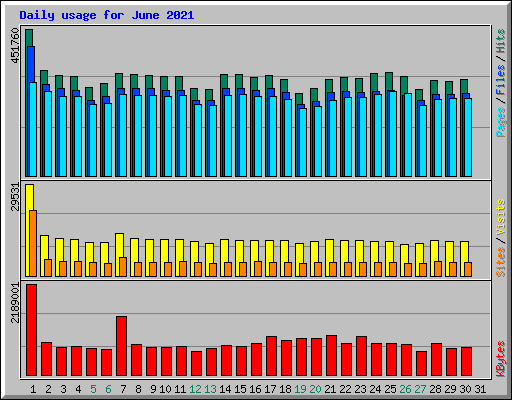Viewport: 512px width, 400px height.
Task: Click the red KBytes bar for day 7
Action: point(122,346)
